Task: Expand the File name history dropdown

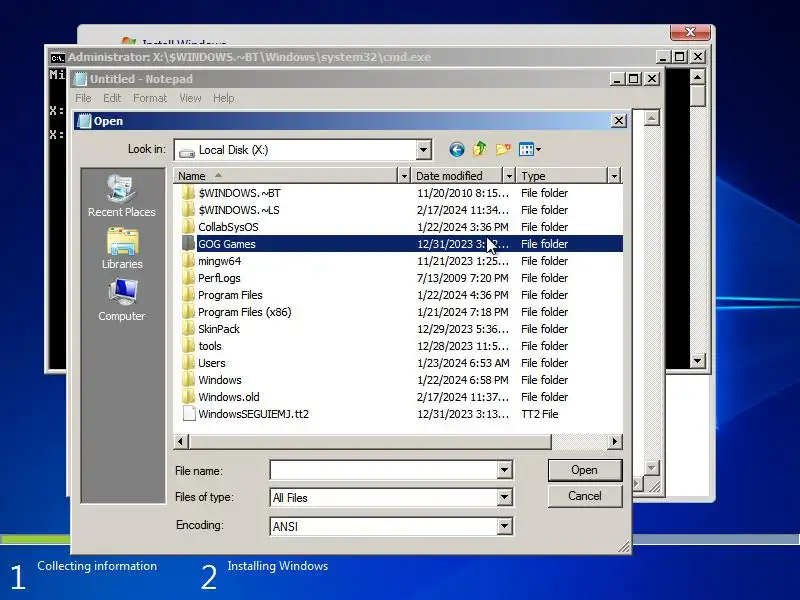Action: click(x=505, y=470)
